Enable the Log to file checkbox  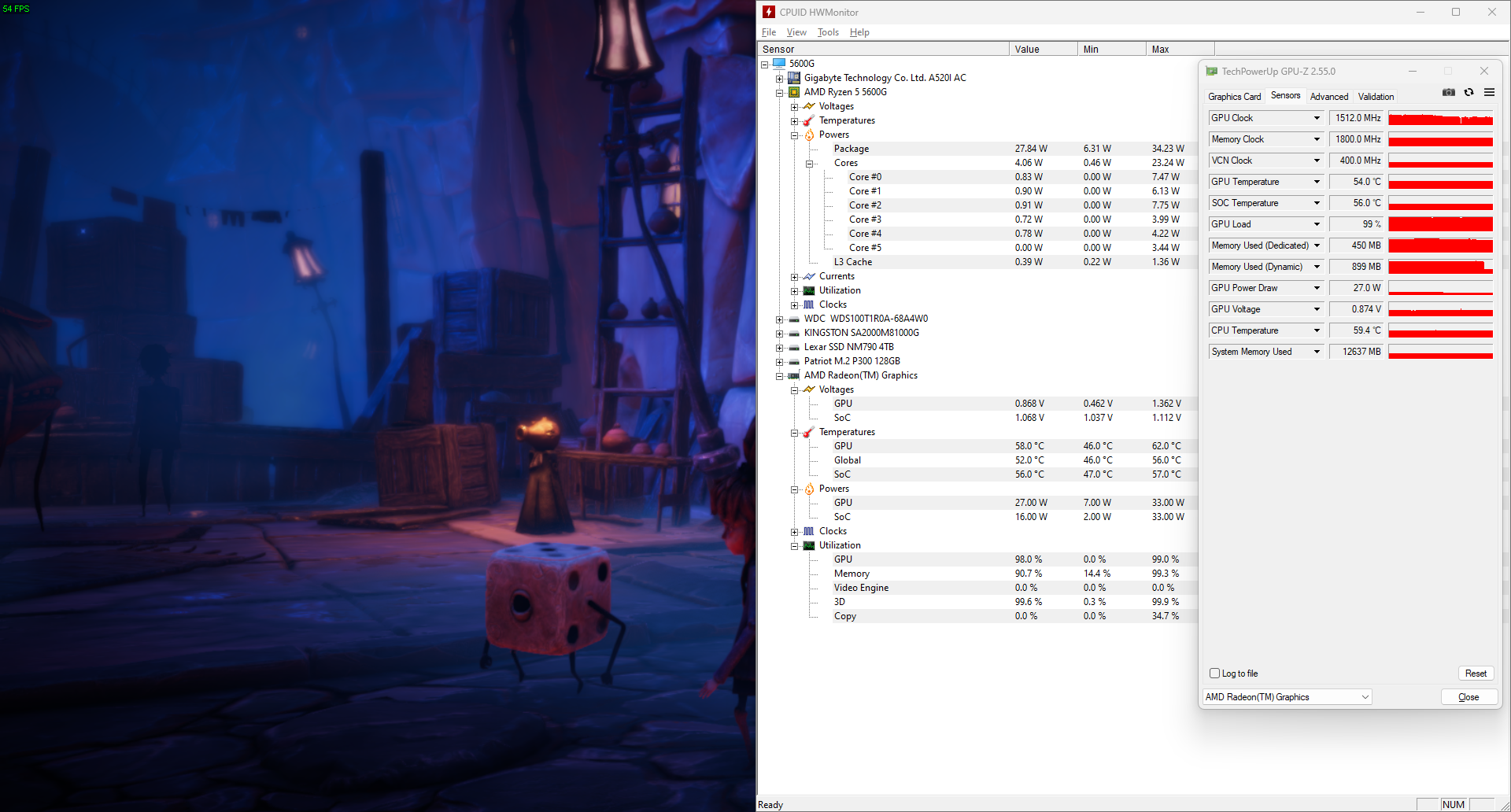point(1214,674)
